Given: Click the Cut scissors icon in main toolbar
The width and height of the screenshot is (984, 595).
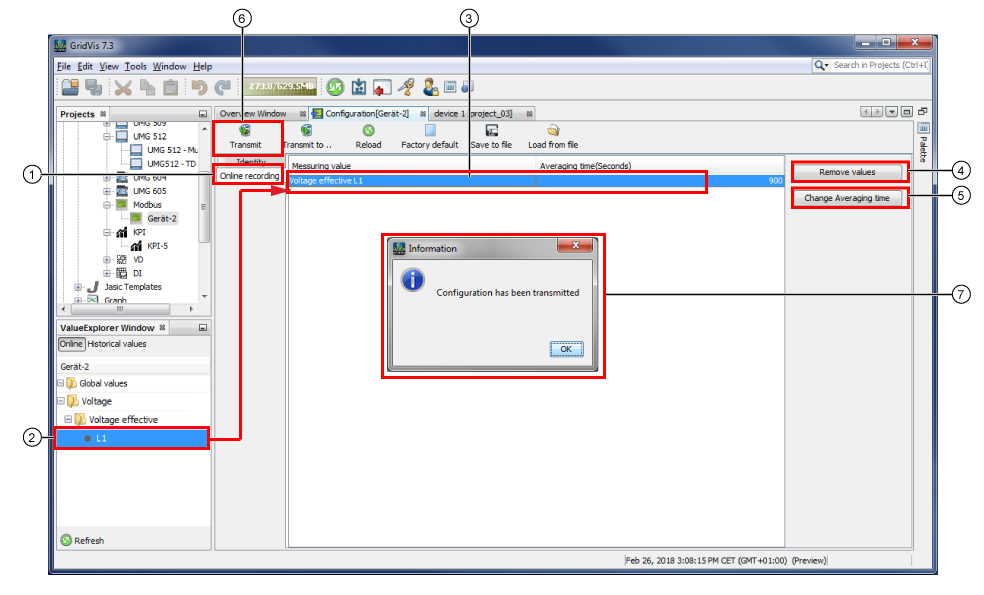Looking at the screenshot, I should (122, 88).
